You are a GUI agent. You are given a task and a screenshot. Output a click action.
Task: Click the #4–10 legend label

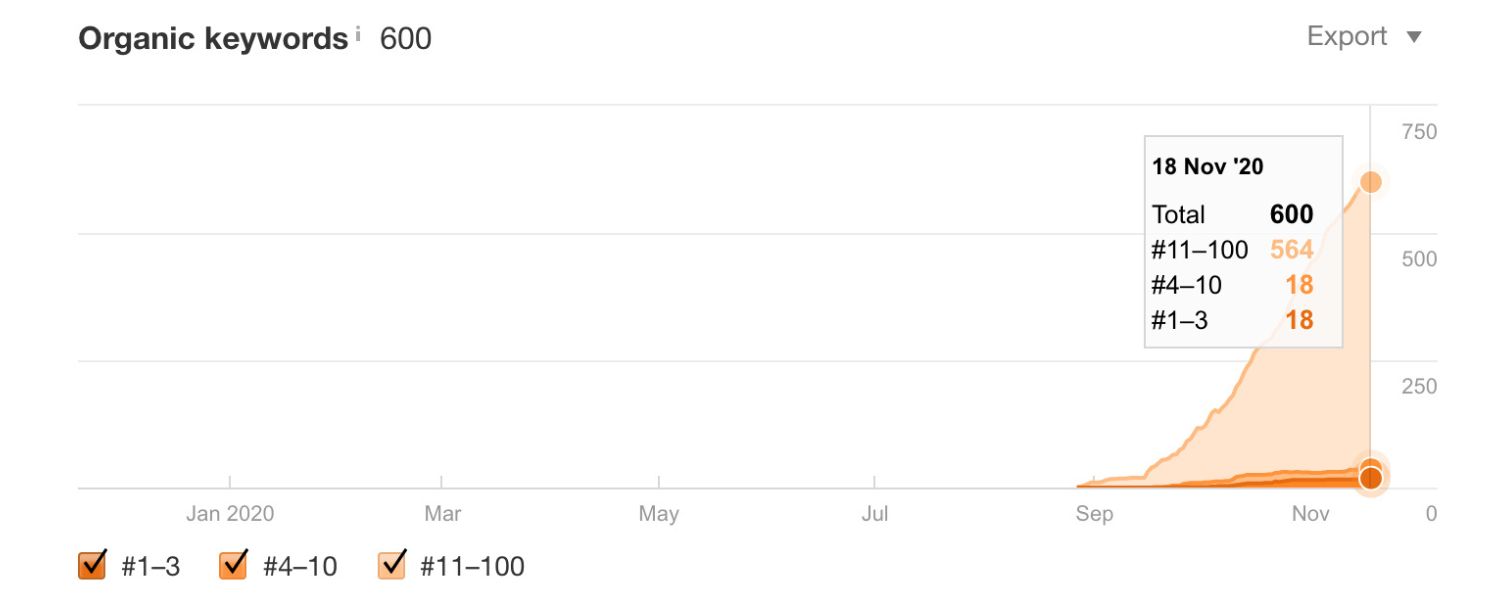[x=300, y=567]
